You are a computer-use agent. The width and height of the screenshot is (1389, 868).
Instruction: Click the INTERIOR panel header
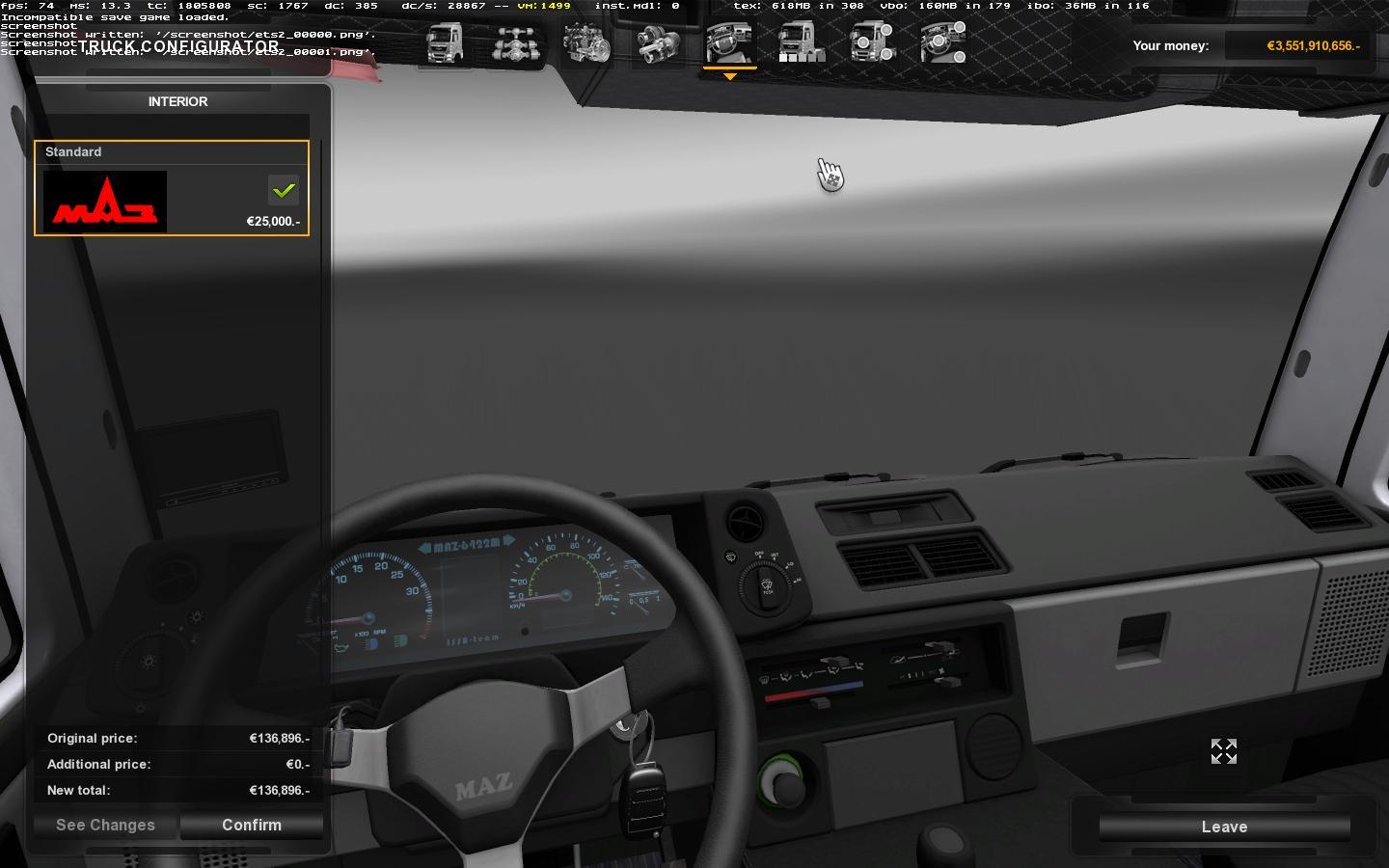coord(177,101)
